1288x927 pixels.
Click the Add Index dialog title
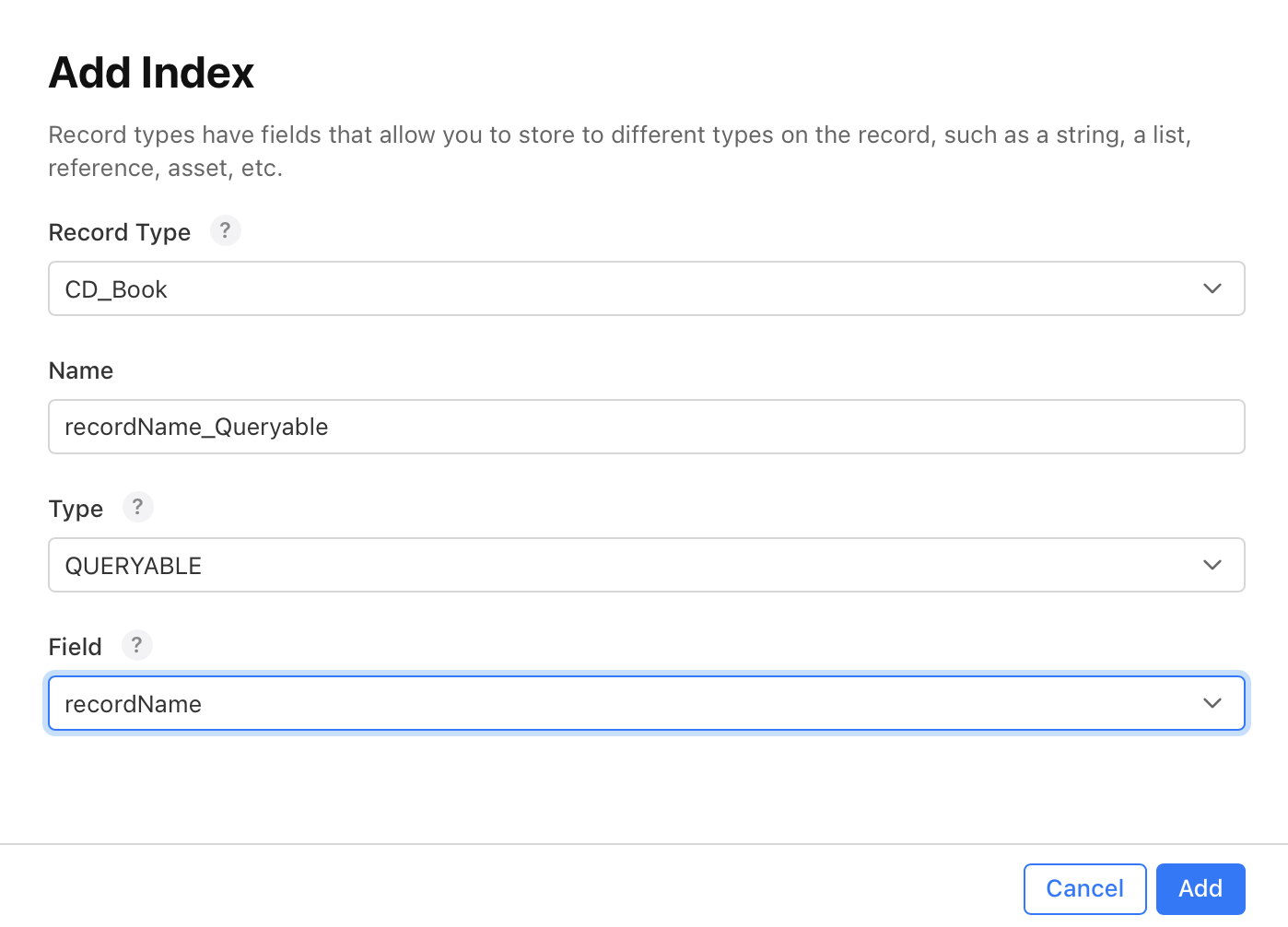150,72
